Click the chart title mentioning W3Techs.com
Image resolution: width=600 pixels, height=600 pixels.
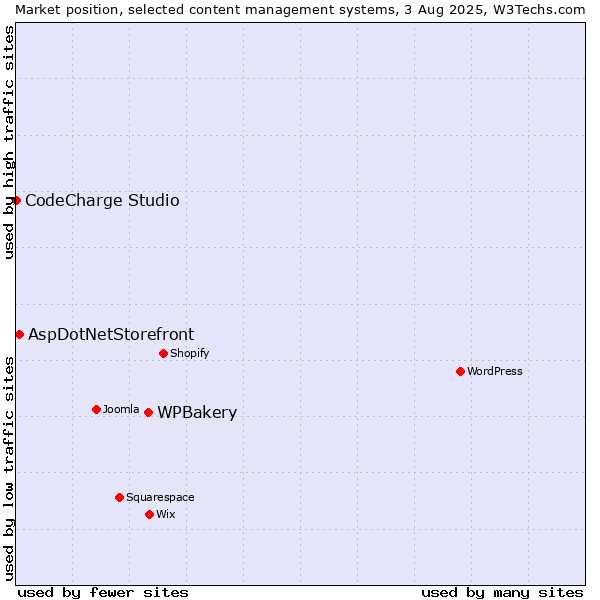point(300,10)
